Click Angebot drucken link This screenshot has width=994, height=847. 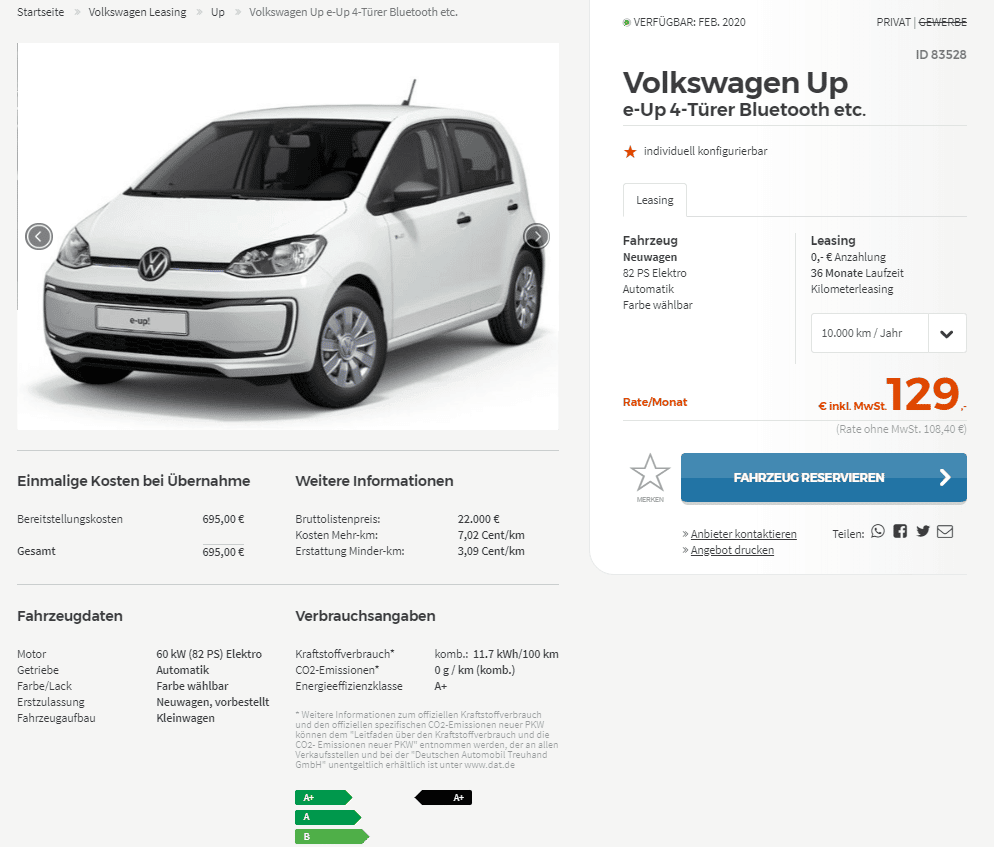coord(732,550)
